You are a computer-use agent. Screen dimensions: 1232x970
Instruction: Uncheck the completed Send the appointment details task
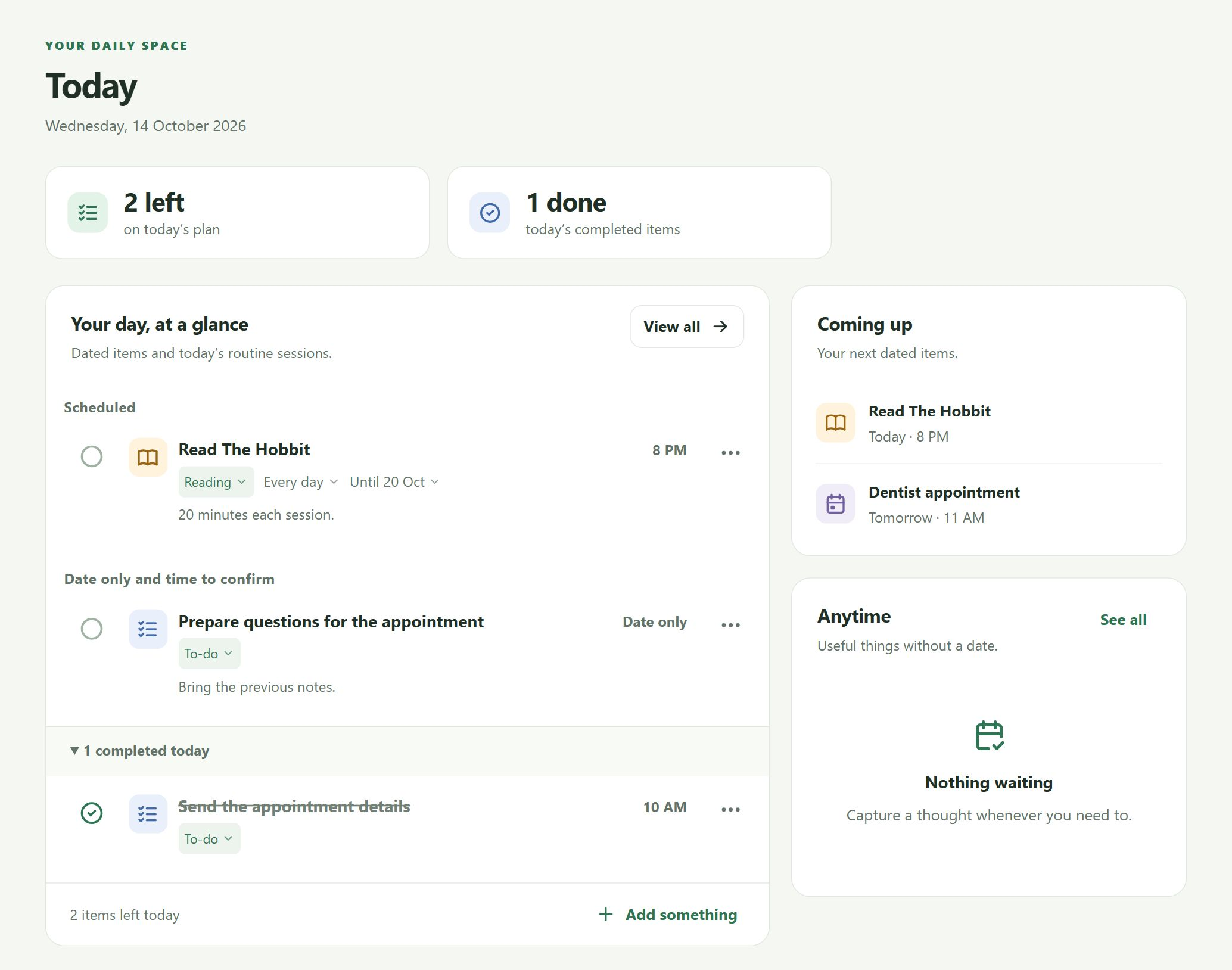tap(92, 813)
